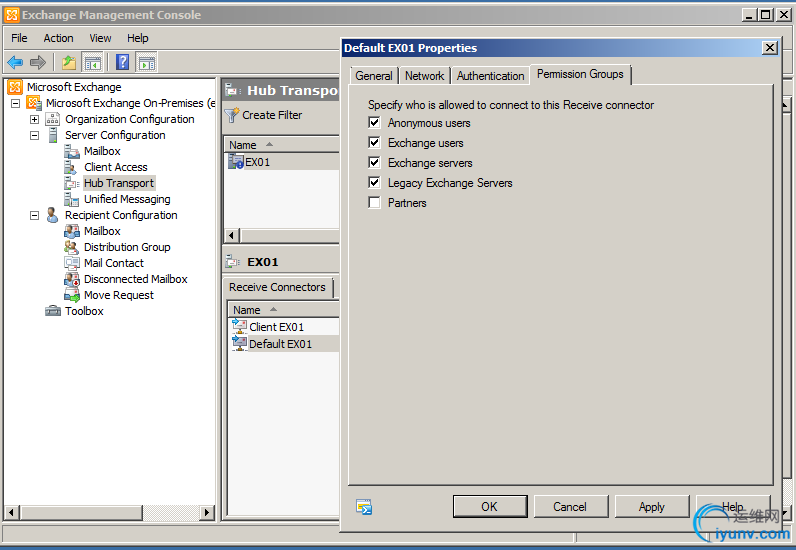The image size is (796, 550).
Task: Uncheck the Exchange users checkbox
Action: tap(374, 142)
